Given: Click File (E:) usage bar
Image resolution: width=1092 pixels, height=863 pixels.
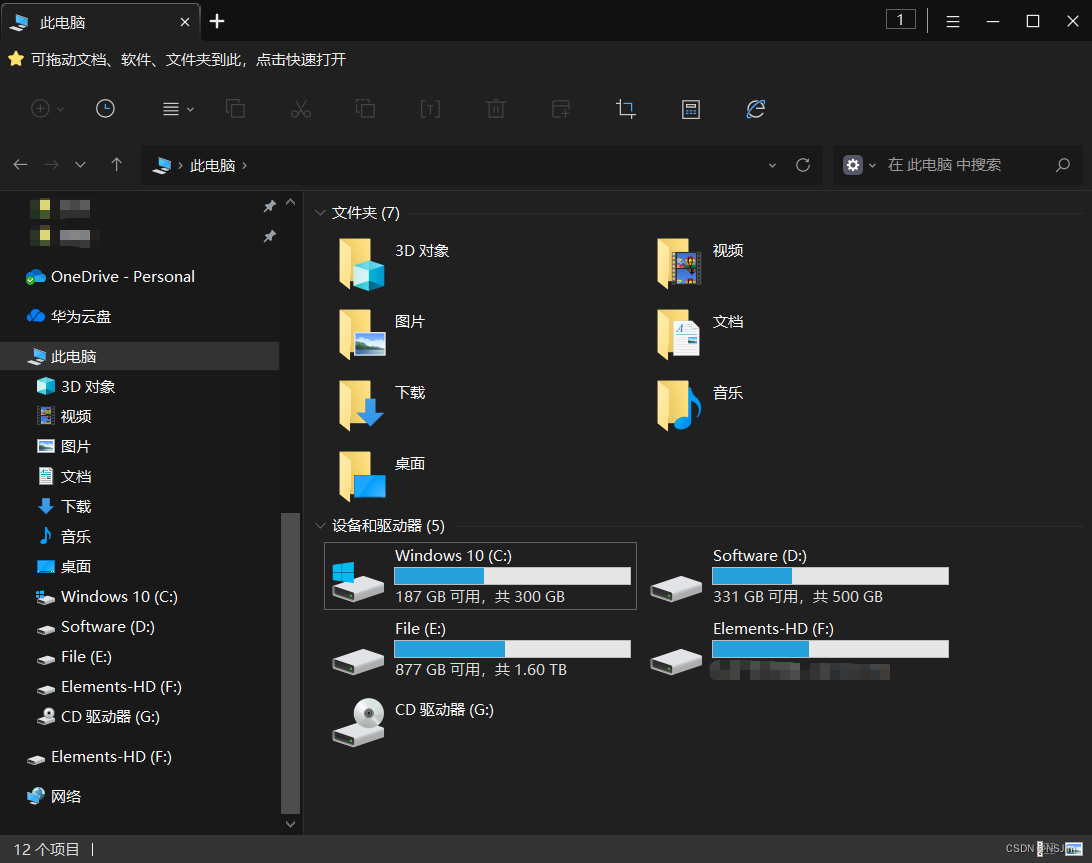Looking at the screenshot, I should coord(513,649).
